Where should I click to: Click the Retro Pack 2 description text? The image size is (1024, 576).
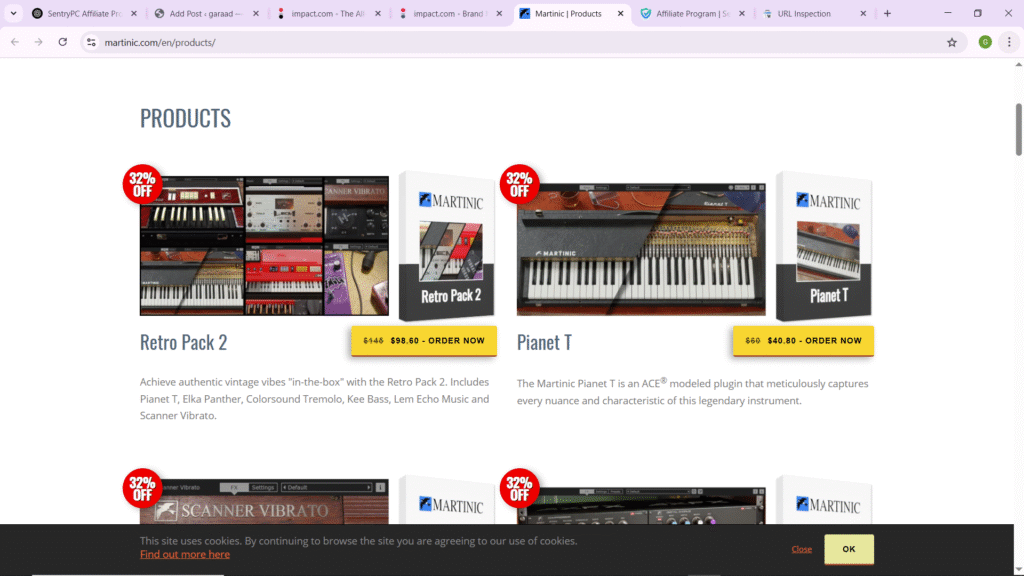tap(315, 398)
